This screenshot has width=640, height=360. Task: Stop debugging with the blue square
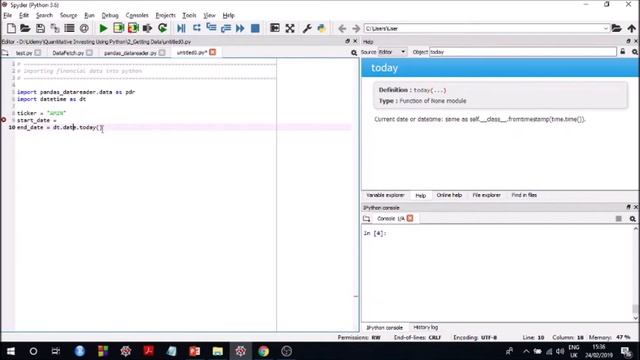(x=255, y=28)
